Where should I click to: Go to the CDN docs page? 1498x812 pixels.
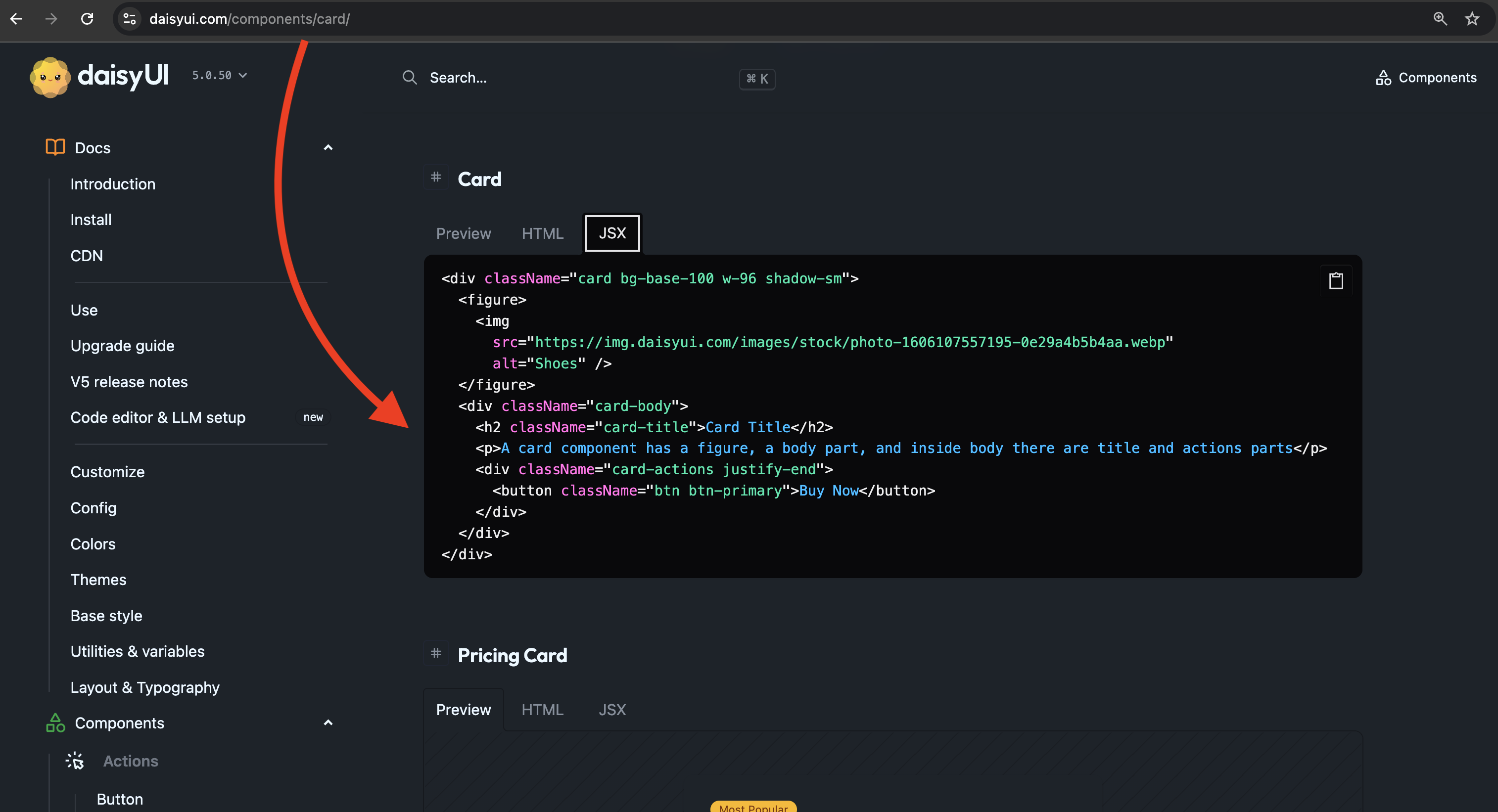coord(87,256)
